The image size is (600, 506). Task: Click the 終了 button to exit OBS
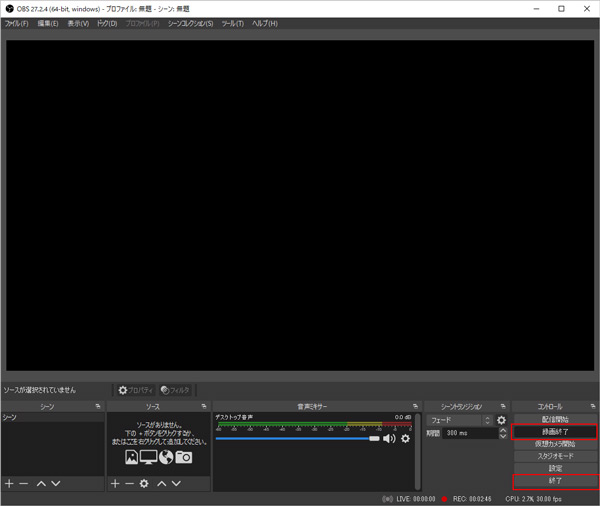click(x=555, y=480)
